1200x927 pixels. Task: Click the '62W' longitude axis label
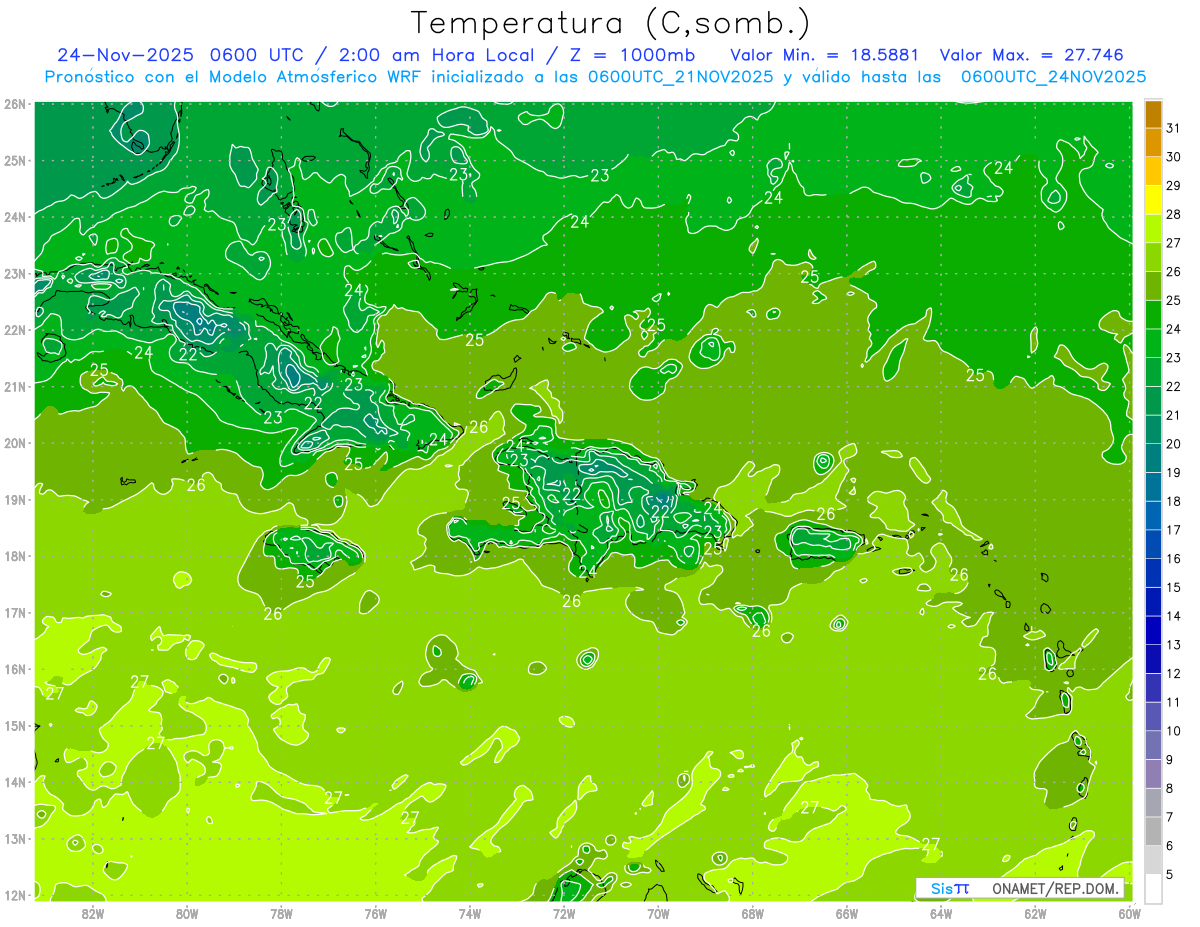pos(1035,913)
